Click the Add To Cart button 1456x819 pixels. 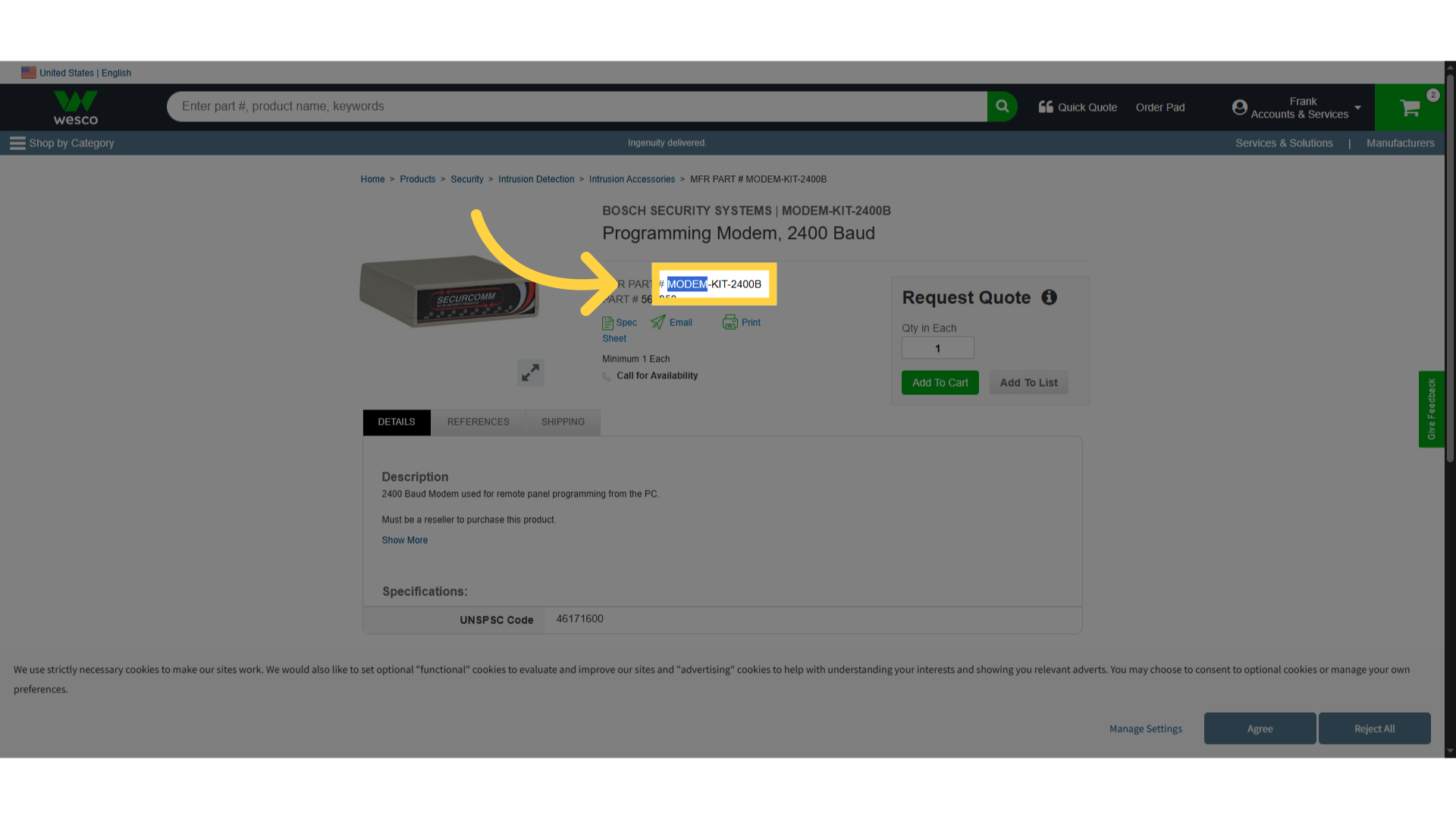point(940,383)
